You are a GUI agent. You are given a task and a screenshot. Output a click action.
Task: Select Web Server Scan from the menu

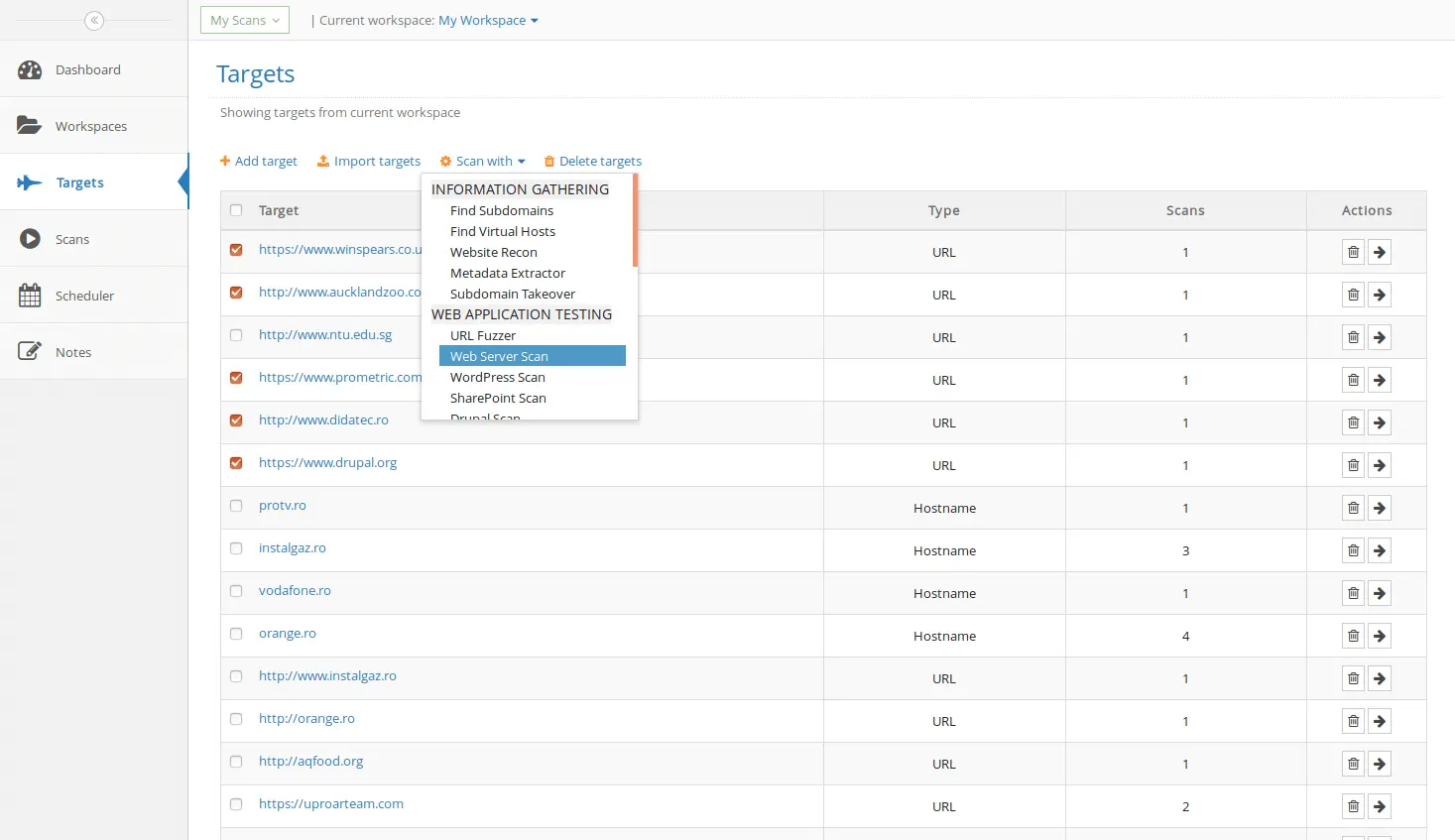498,355
